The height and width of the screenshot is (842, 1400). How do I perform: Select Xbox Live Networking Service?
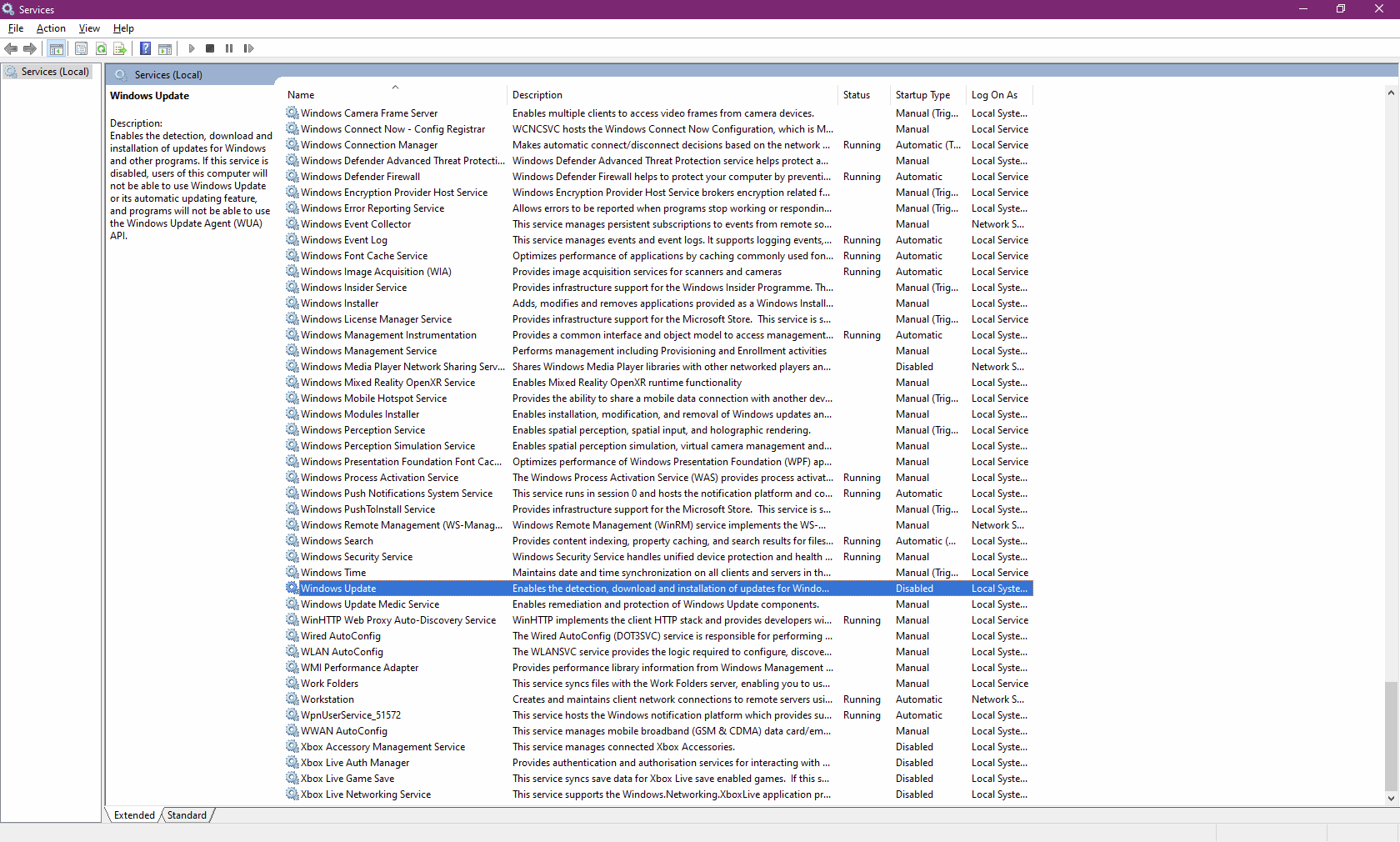tap(658, 794)
